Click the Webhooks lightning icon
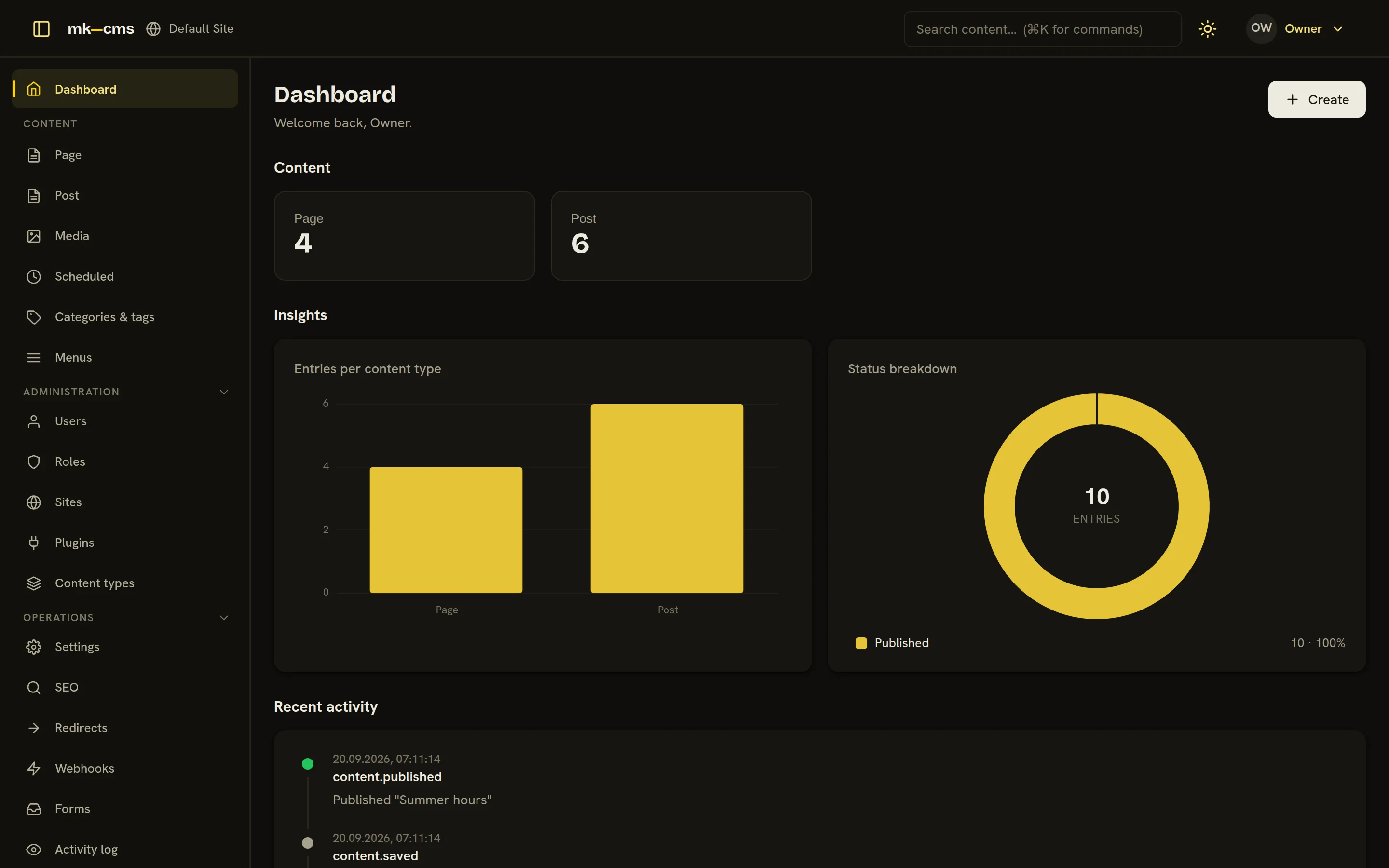The image size is (1389, 868). [x=34, y=769]
